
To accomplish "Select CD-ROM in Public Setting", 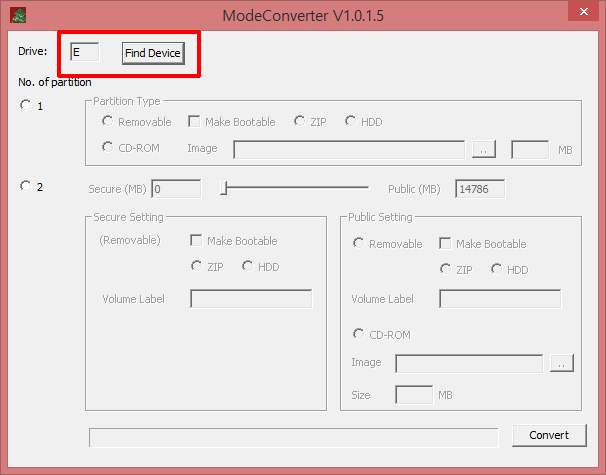I will coord(358,335).
